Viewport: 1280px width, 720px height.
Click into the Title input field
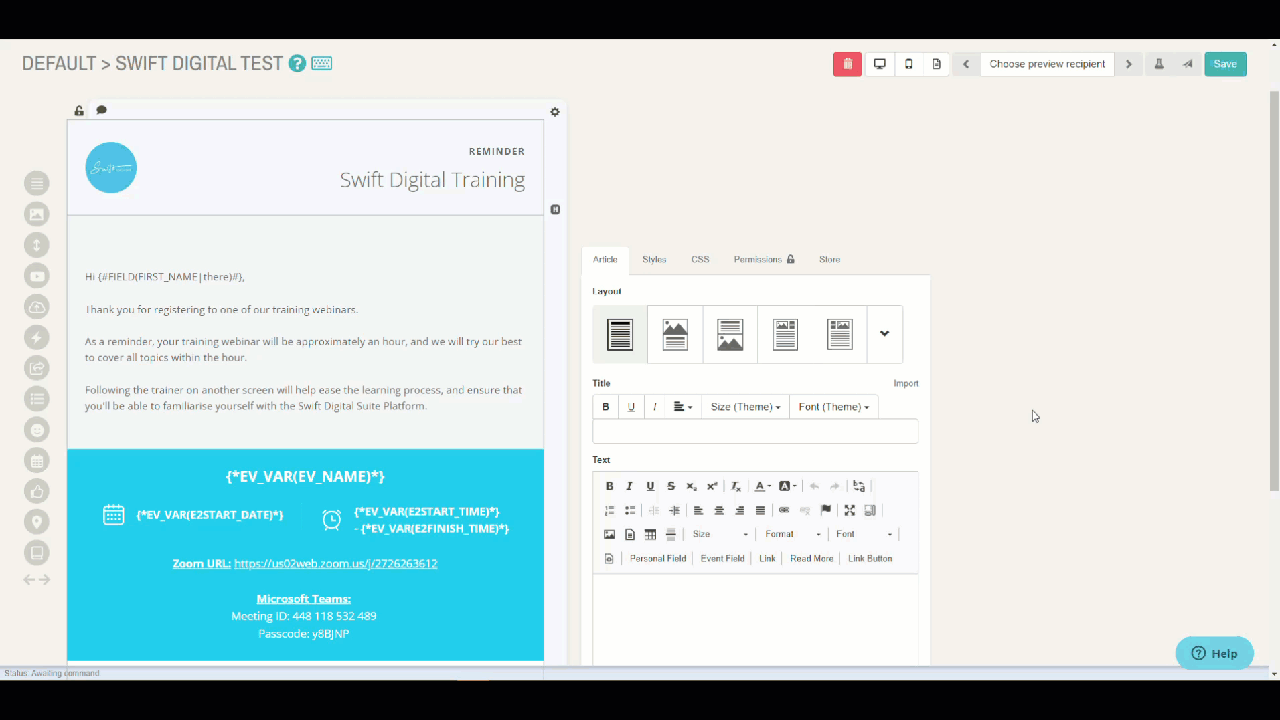coord(755,432)
